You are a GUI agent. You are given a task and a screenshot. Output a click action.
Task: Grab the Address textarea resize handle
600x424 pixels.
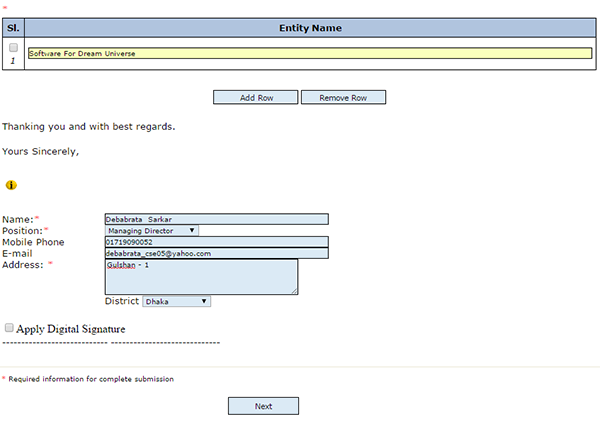[x=294, y=291]
